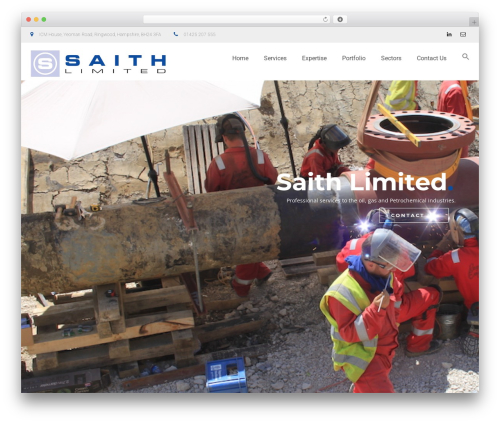500x423 pixels.
Task: Click the location pin icon beside the address
Action: pyautogui.click(x=32, y=34)
